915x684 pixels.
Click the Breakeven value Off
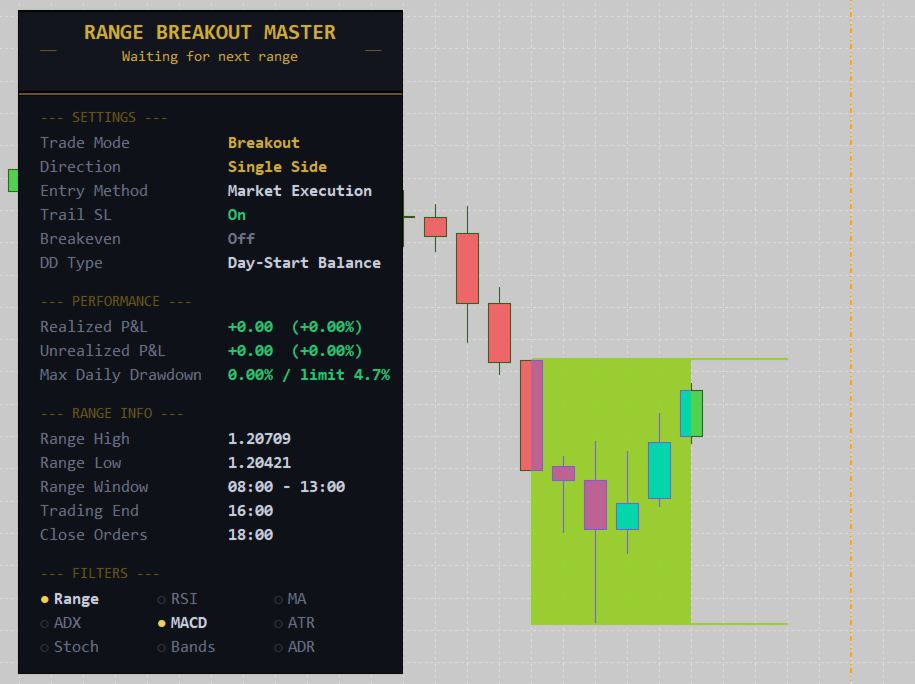241,239
